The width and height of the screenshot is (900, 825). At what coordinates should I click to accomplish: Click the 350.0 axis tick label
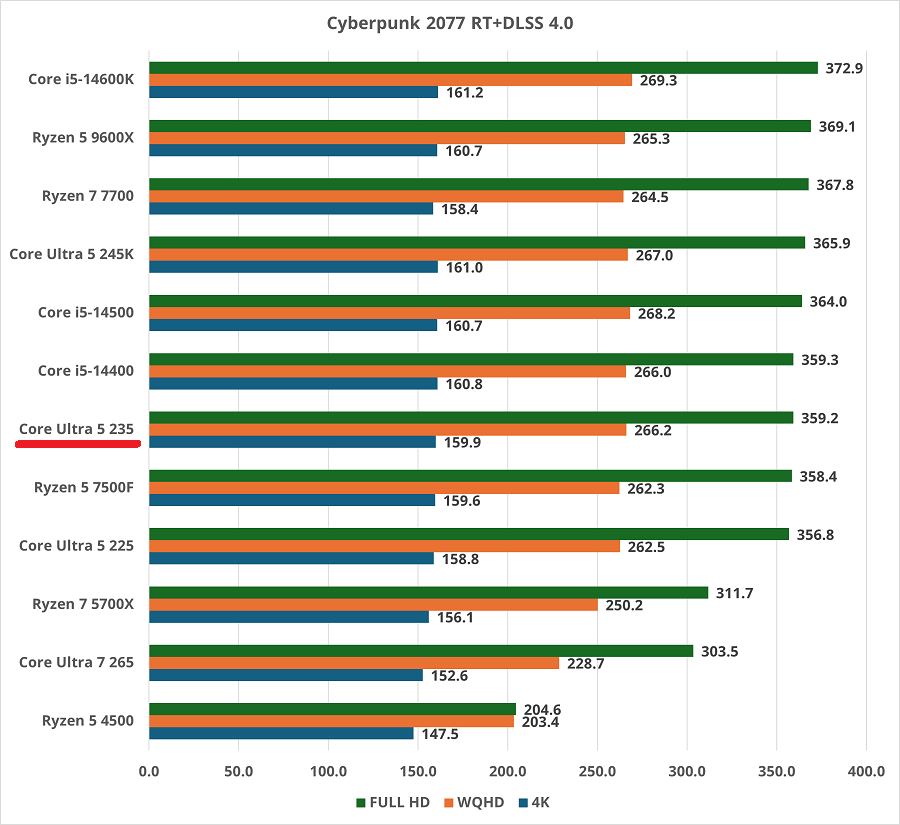click(x=777, y=772)
